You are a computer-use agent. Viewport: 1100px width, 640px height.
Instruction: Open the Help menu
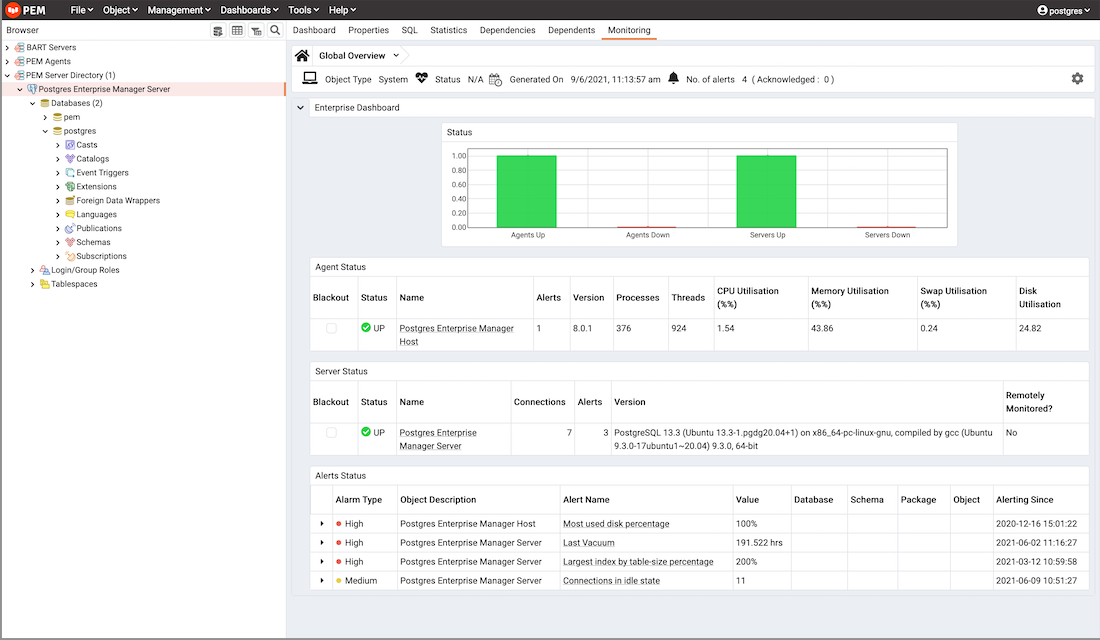(x=342, y=10)
